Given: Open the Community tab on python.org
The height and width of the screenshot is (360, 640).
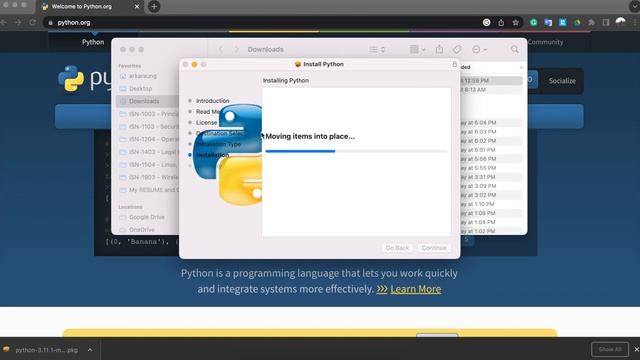Looking at the screenshot, I should (546, 42).
